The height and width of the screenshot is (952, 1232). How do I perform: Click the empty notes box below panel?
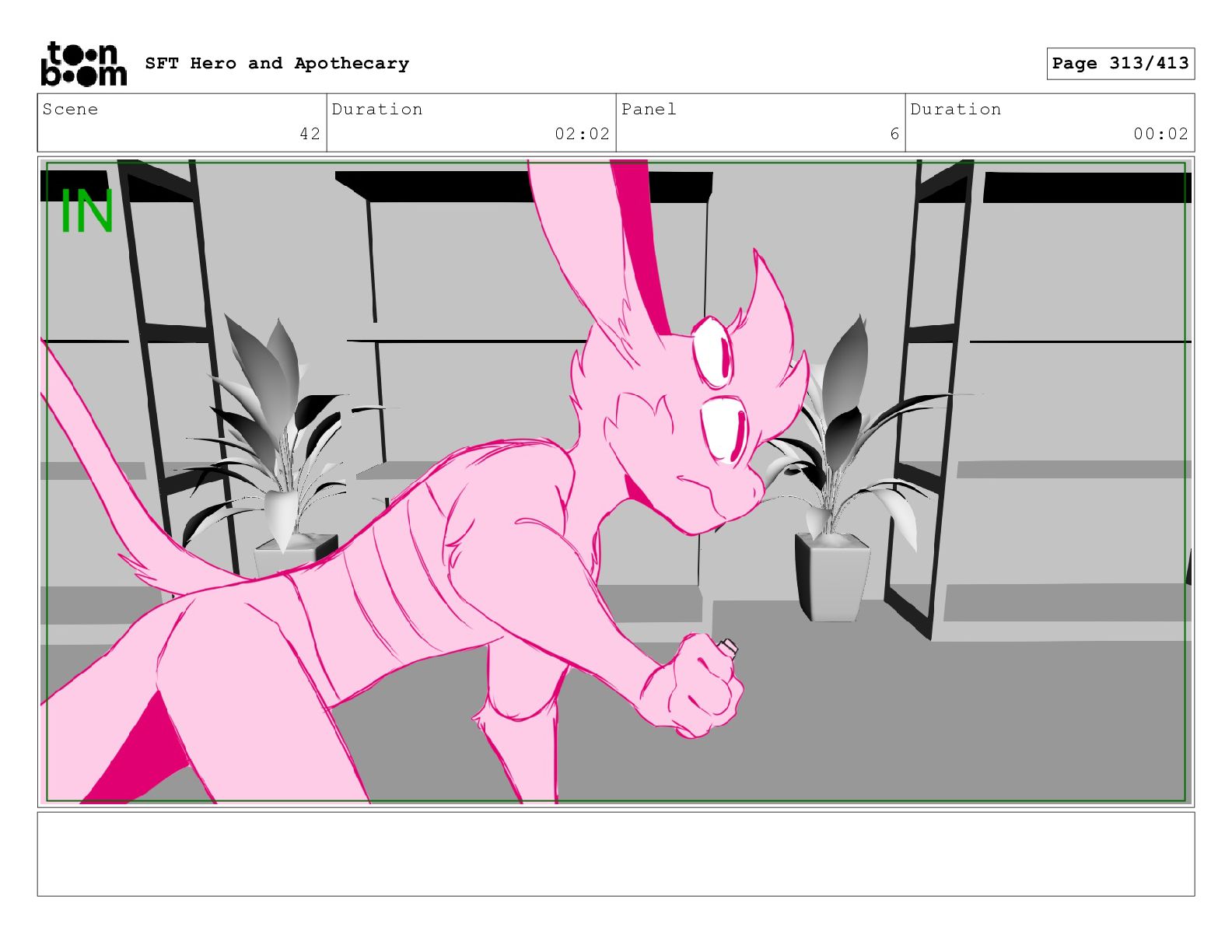[x=616, y=854]
